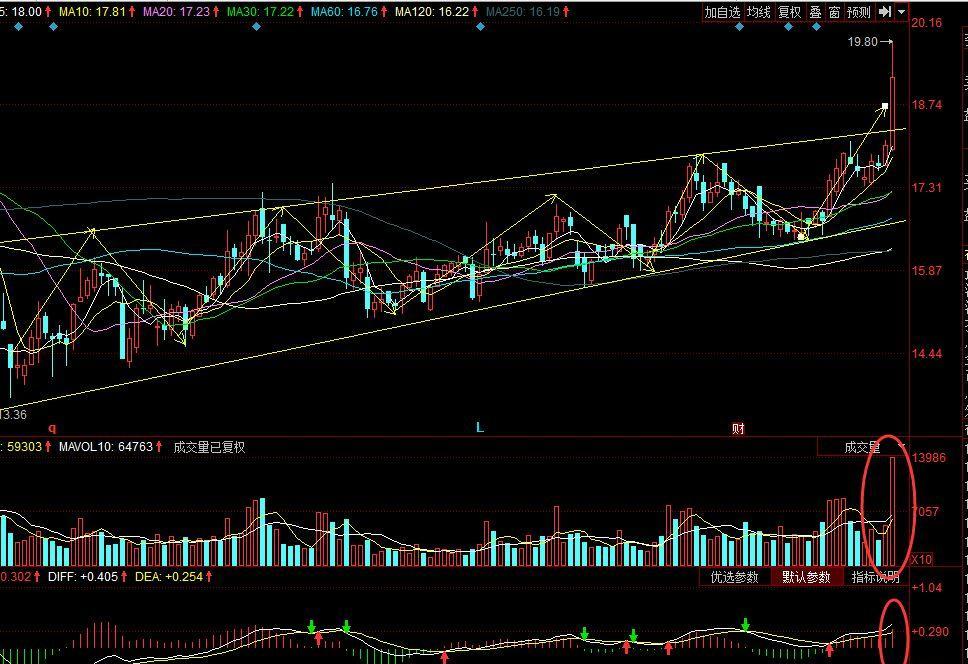This screenshot has width=968, height=664.
Task: Click the MA10 value label
Action: tap(92, 11)
